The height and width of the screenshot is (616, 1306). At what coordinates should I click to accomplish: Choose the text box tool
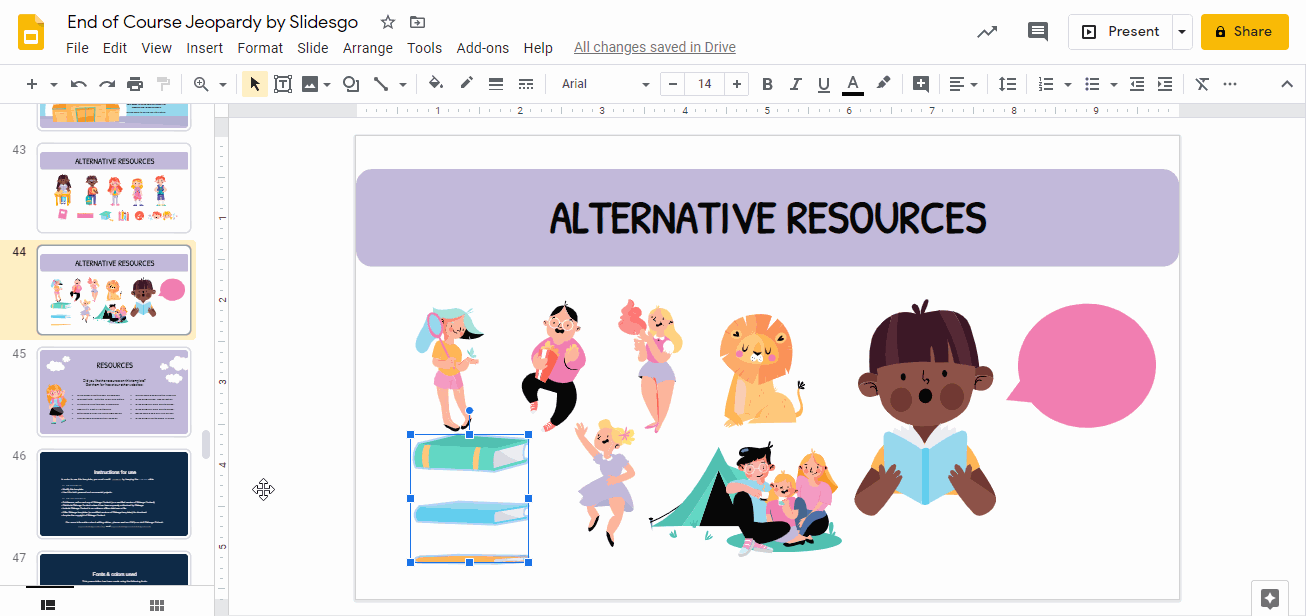coord(283,84)
